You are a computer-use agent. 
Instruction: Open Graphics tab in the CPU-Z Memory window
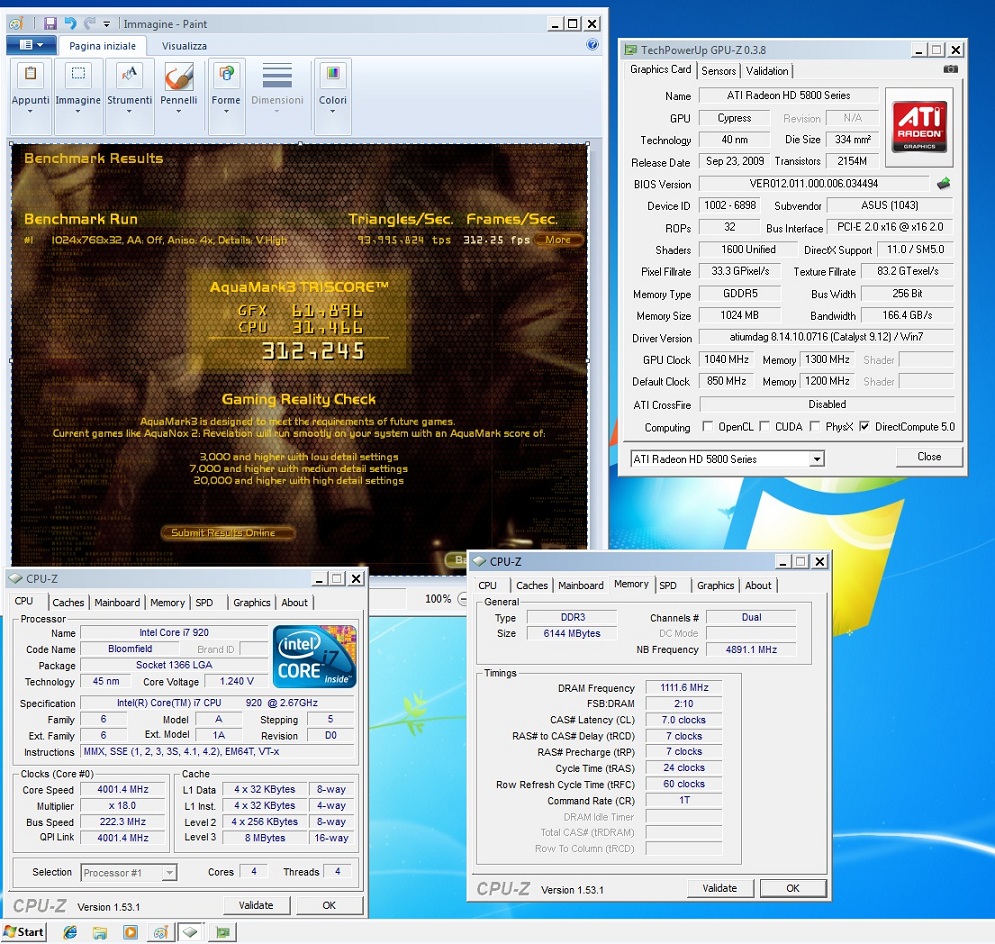point(715,586)
